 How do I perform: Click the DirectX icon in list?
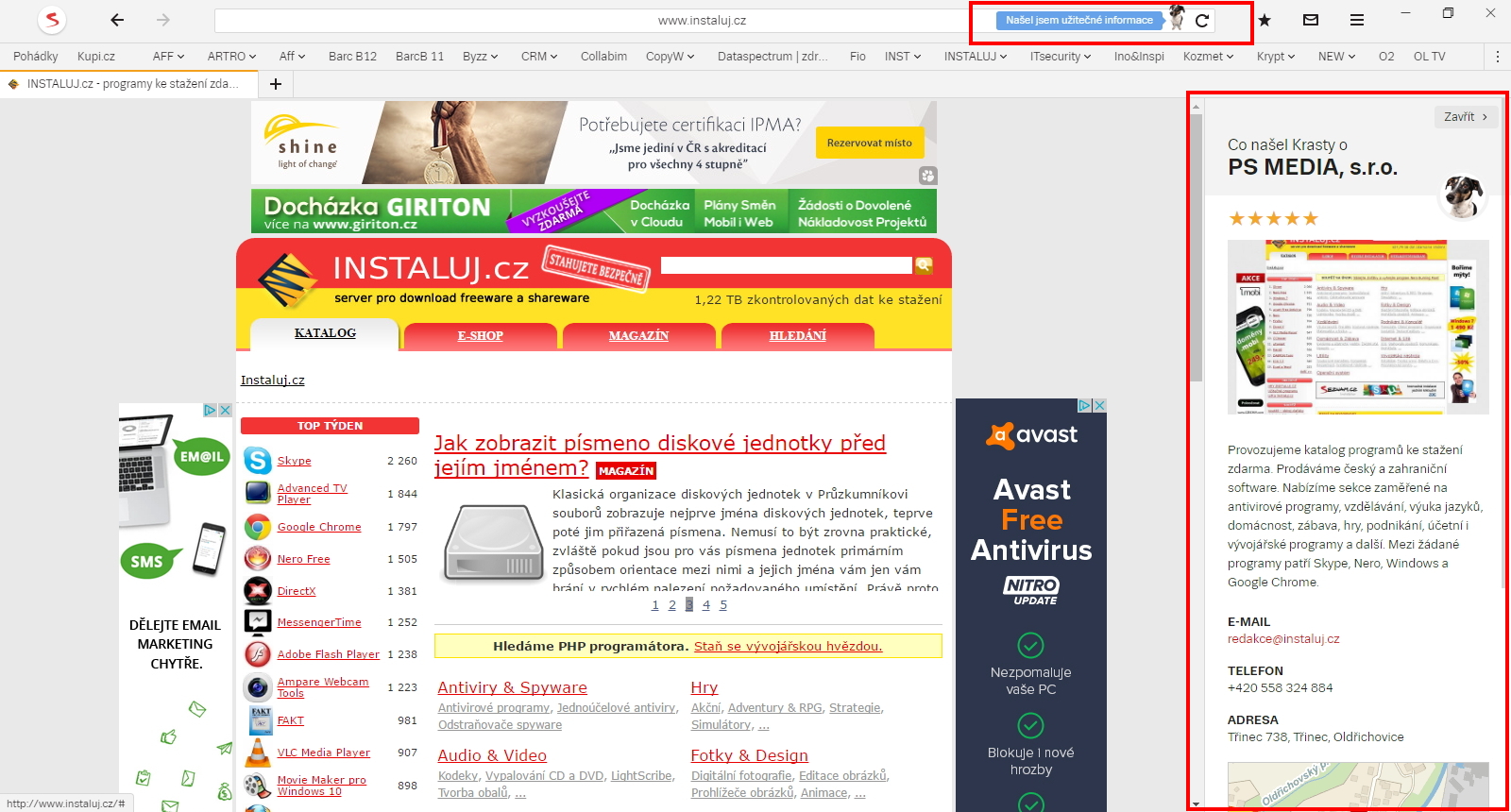pyautogui.click(x=258, y=590)
